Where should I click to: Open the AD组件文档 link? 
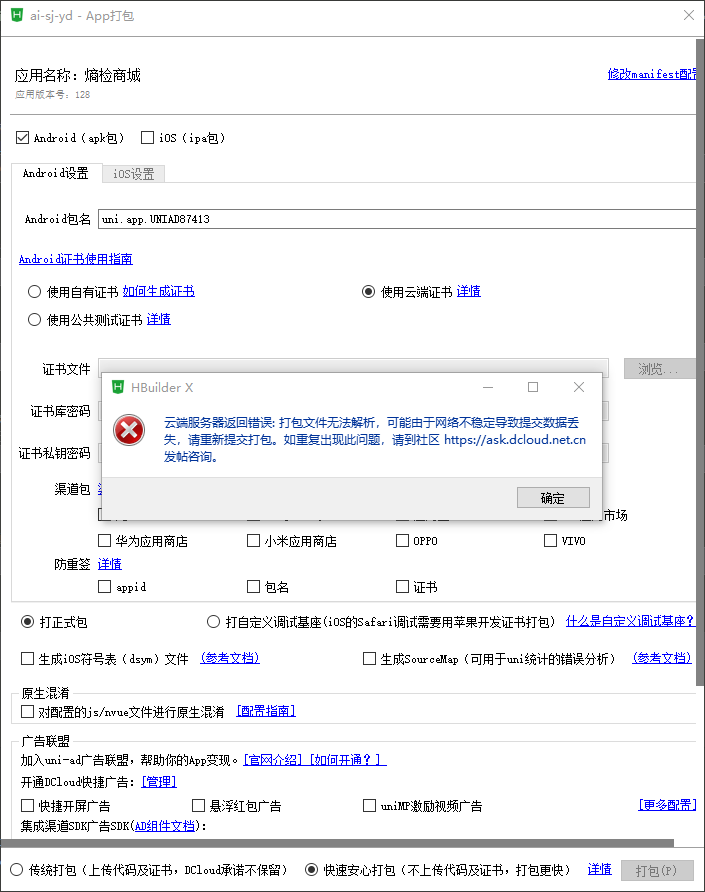click(165, 826)
